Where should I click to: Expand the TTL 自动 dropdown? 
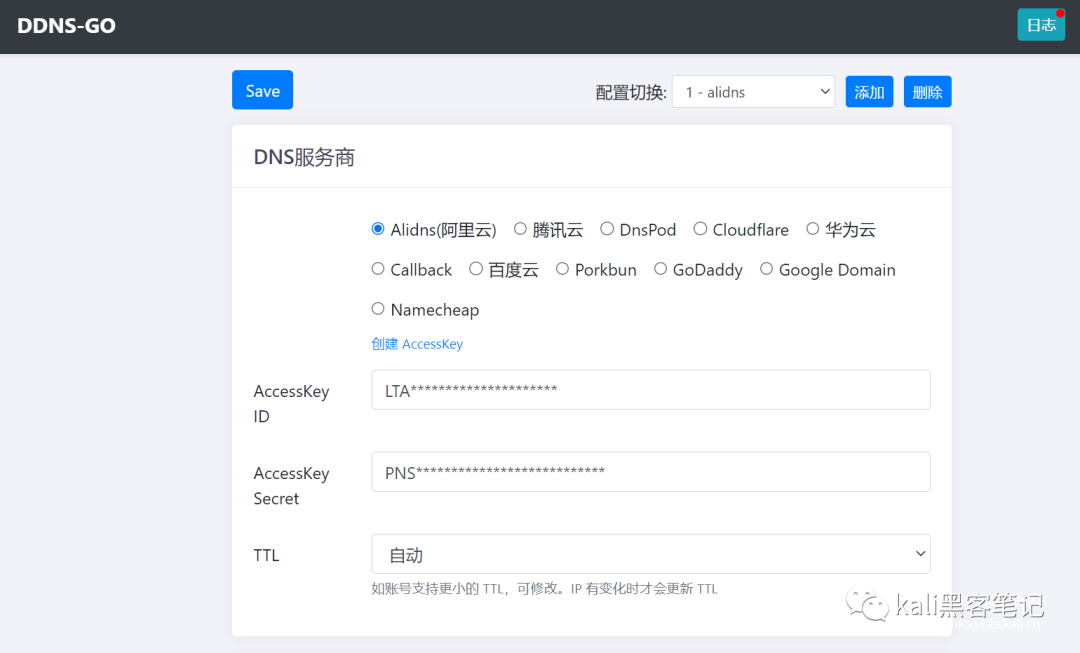[x=650, y=554]
